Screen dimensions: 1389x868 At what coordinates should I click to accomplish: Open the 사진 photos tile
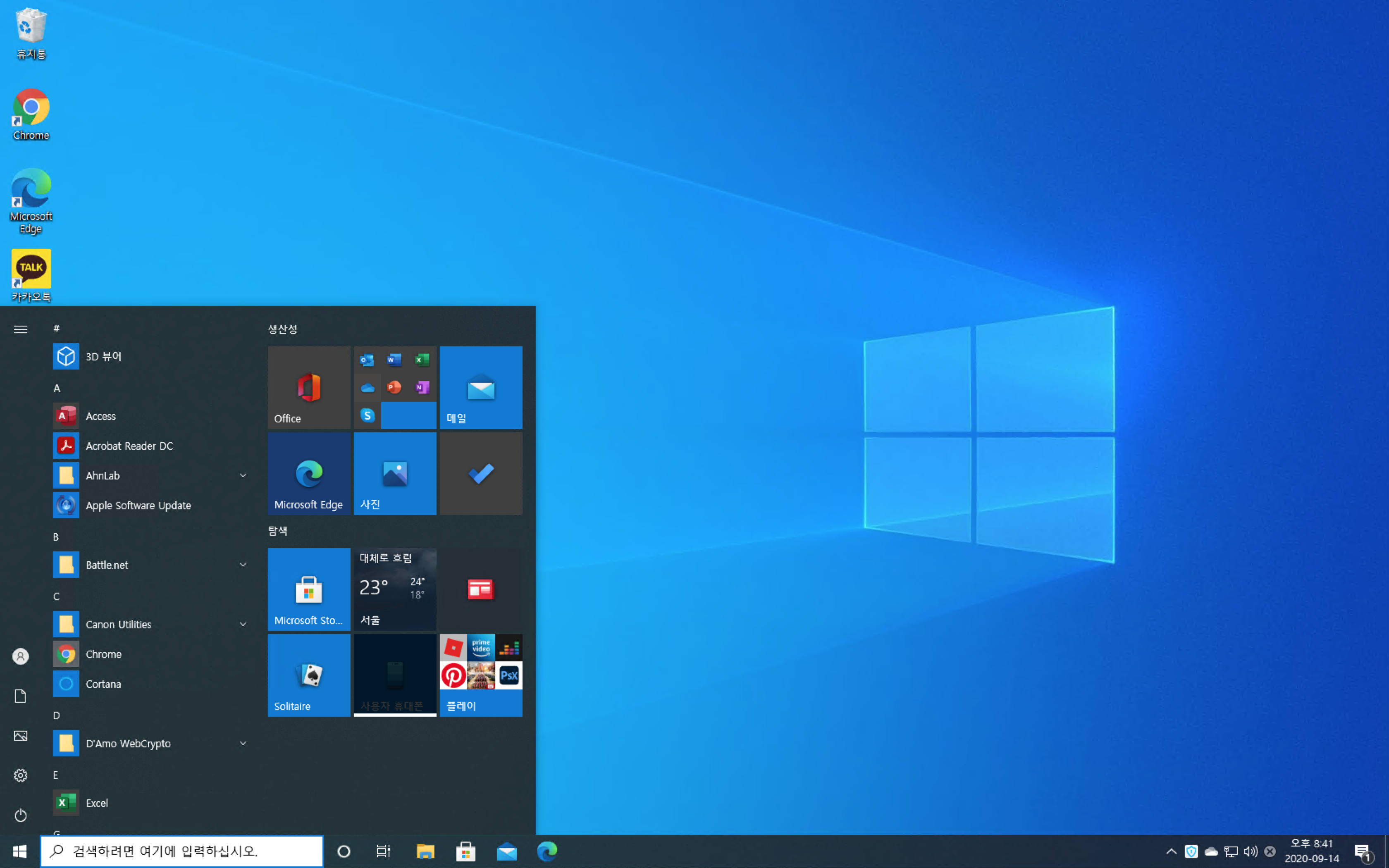point(395,474)
